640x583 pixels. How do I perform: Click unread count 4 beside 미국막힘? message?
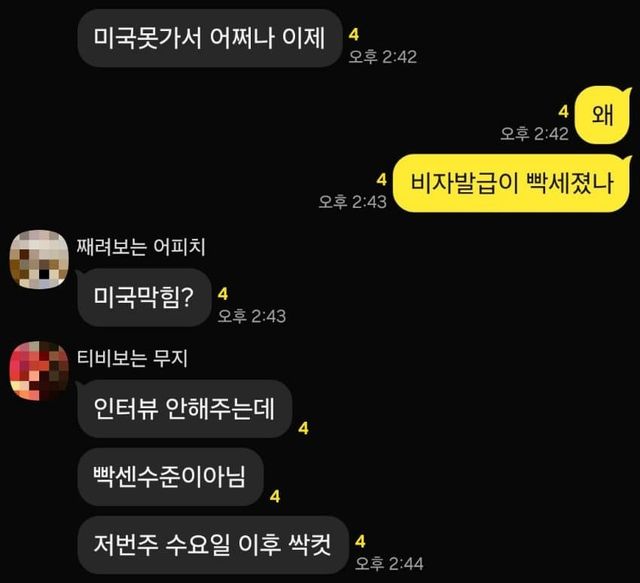(223, 294)
